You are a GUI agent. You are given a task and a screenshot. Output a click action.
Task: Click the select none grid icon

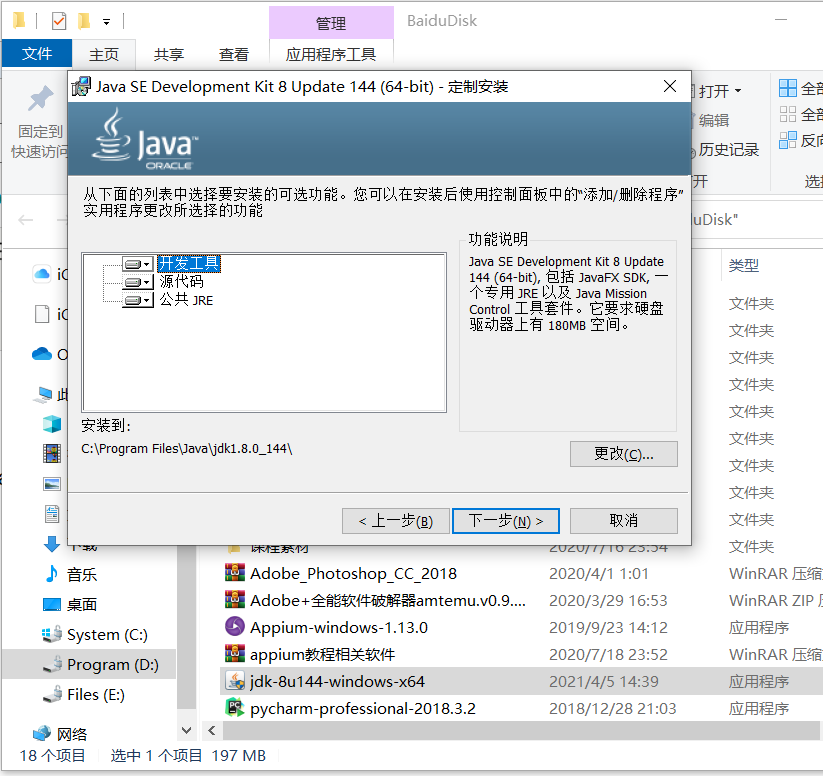[788, 114]
